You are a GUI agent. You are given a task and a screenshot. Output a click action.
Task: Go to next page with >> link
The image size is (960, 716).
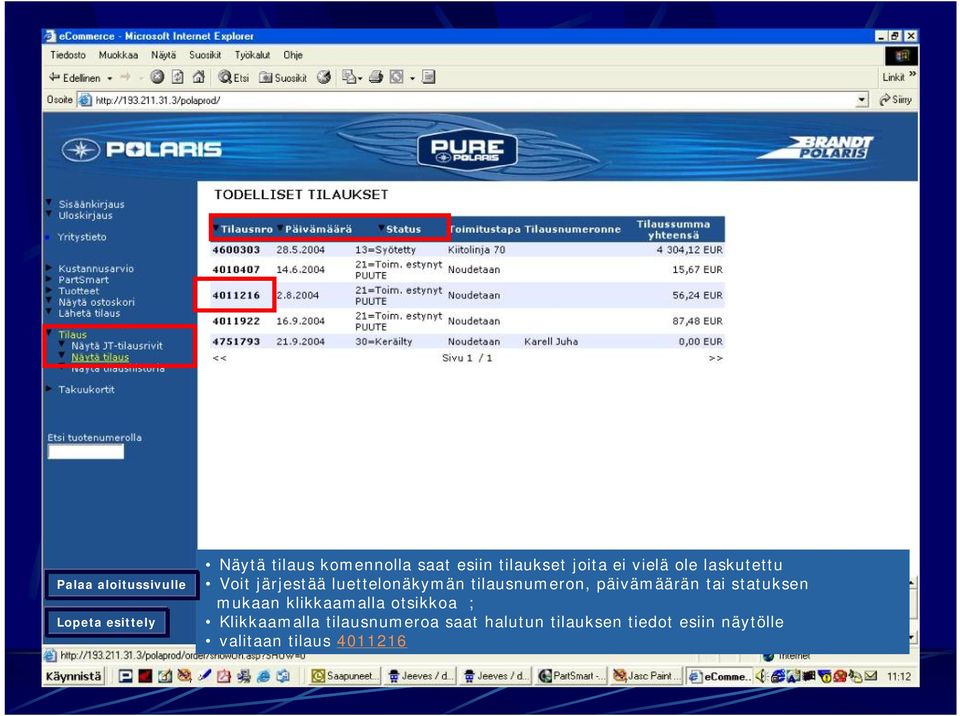click(x=716, y=358)
